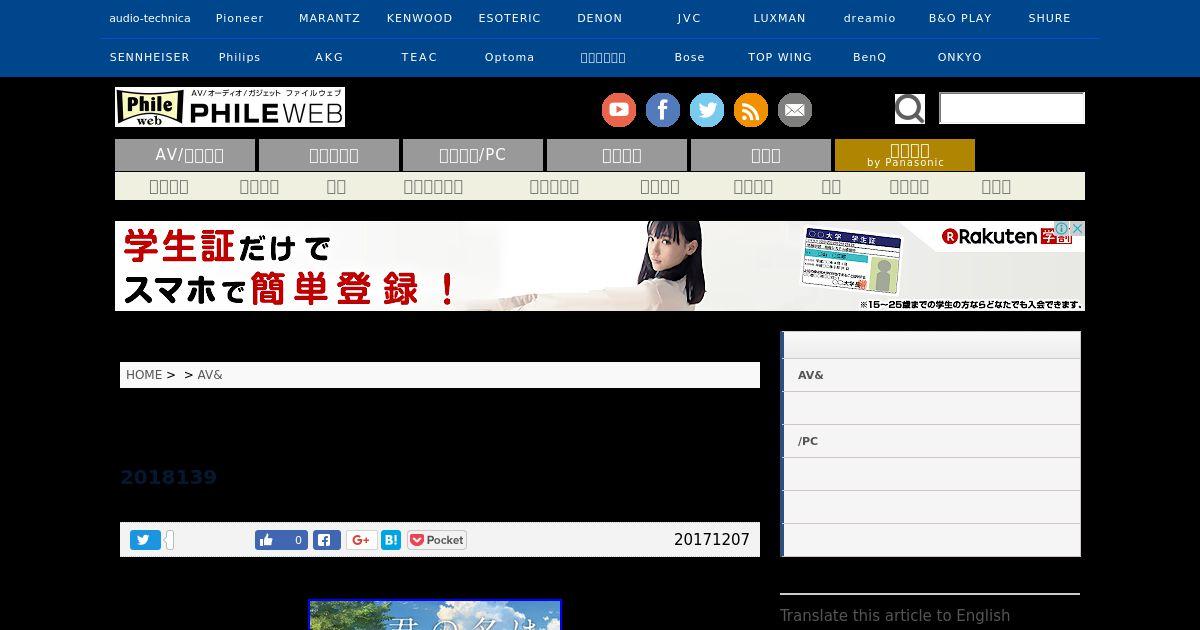This screenshot has width=1200, height=630.
Task: Open the Phile Web YouTube channel icon
Action: (619, 110)
